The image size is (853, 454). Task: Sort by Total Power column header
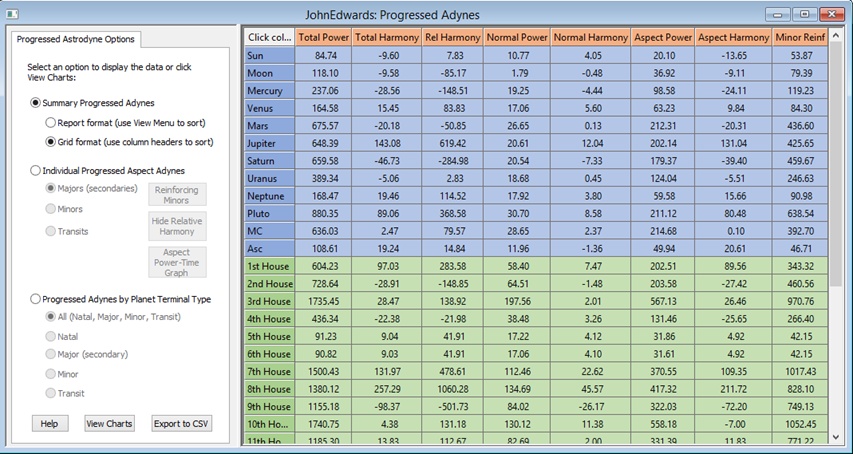322,37
